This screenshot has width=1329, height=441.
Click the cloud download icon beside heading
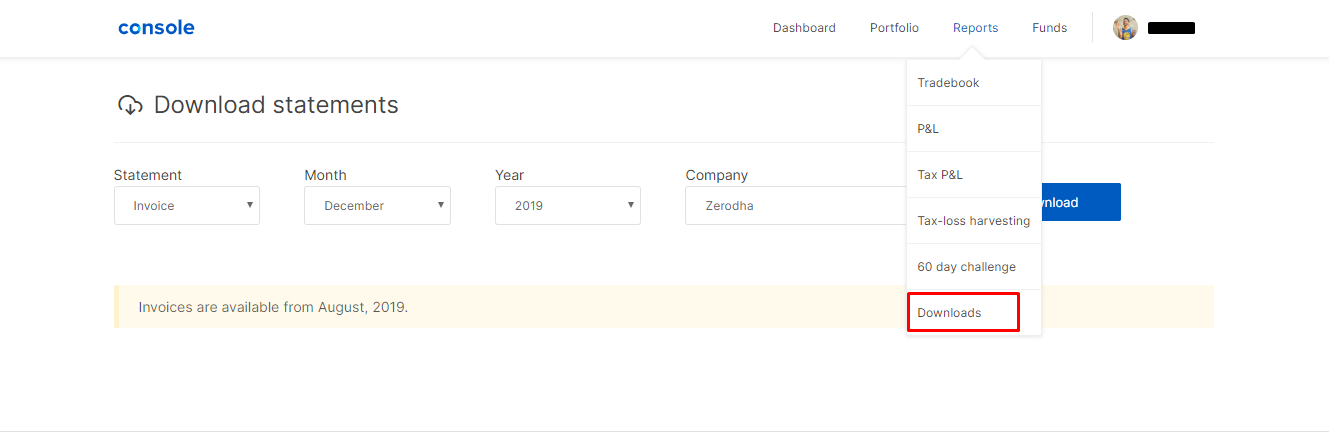coord(130,105)
